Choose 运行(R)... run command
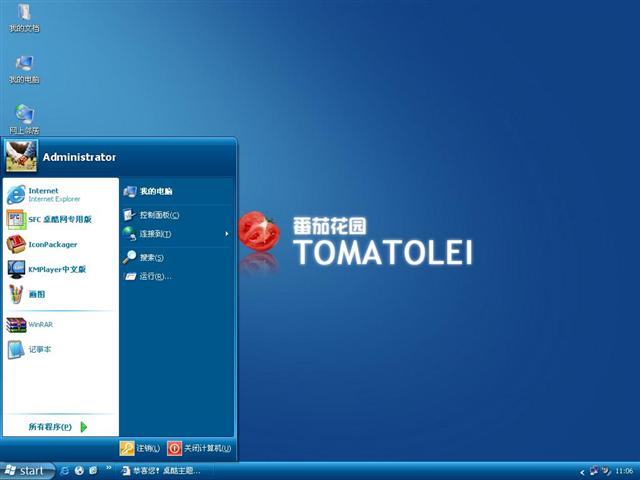Screen dimensions: 640x480 click(x=176, y=276)
